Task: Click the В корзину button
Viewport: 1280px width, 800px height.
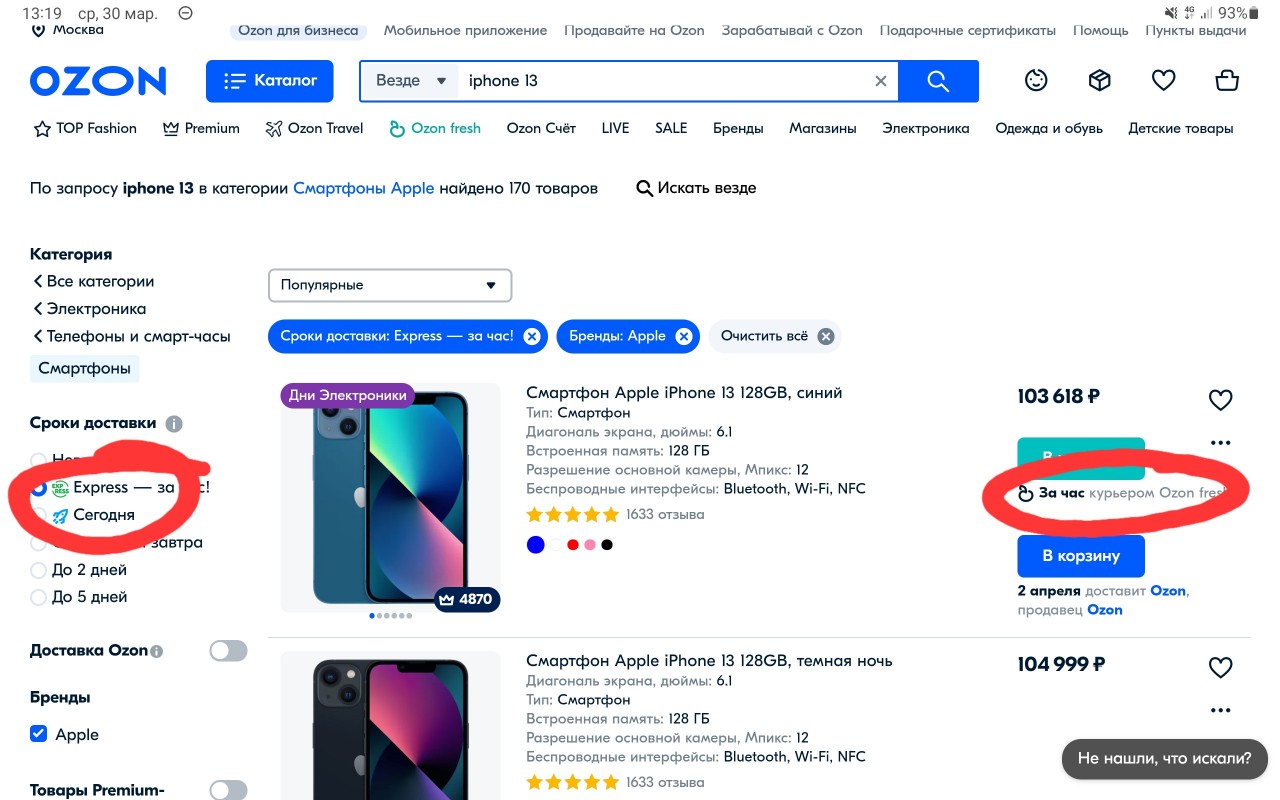Action: [x=1081, y=556]
